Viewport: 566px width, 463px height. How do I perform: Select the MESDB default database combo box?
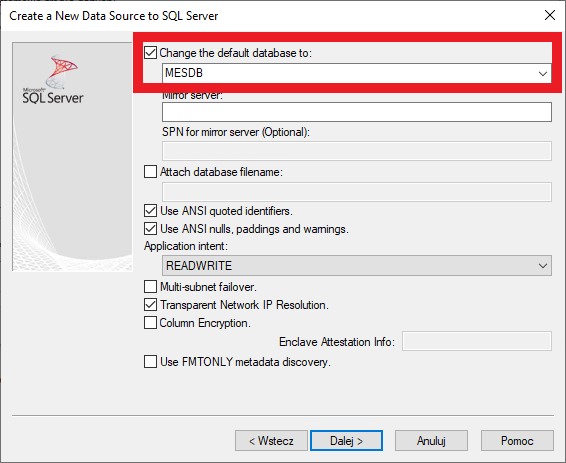357,73
